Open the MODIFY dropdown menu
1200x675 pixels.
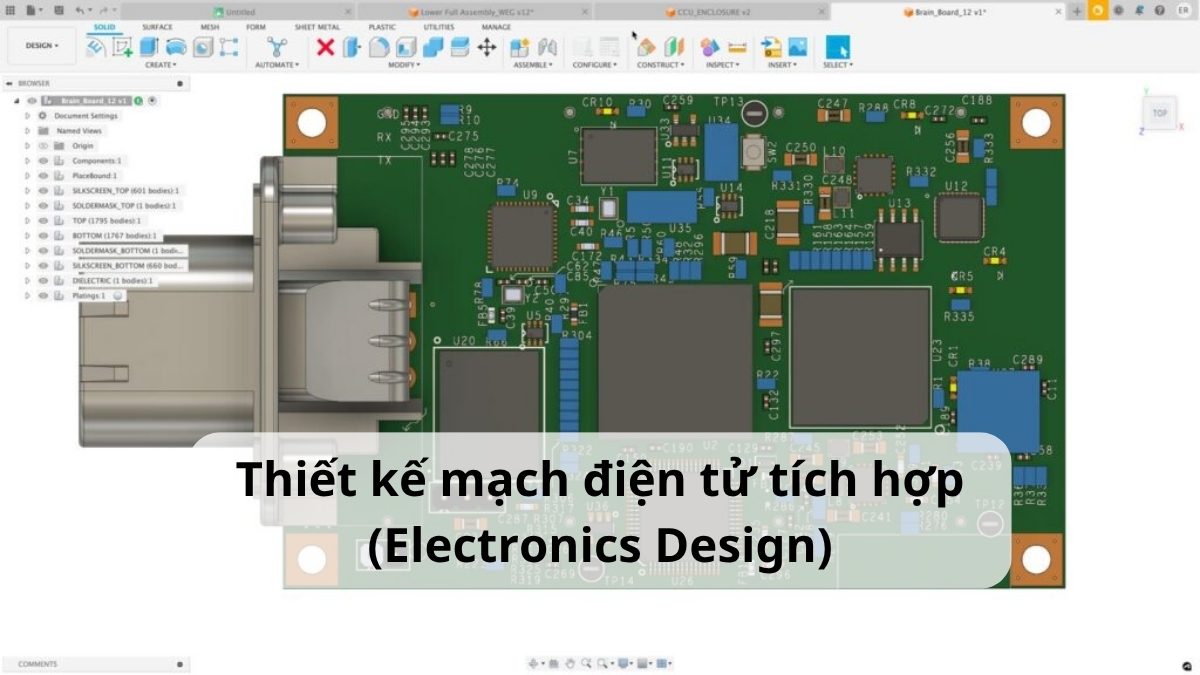(x=404, y=65)
